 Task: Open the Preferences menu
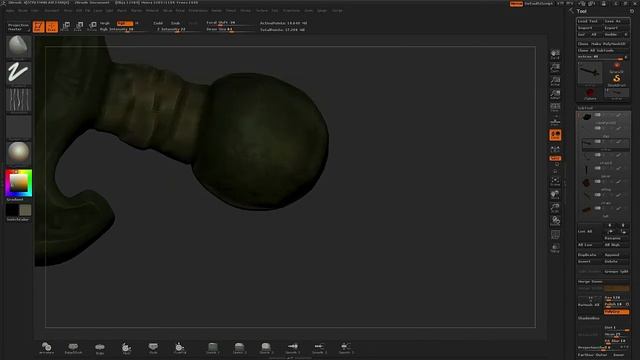pyautogui.click(x=198, y=11)
